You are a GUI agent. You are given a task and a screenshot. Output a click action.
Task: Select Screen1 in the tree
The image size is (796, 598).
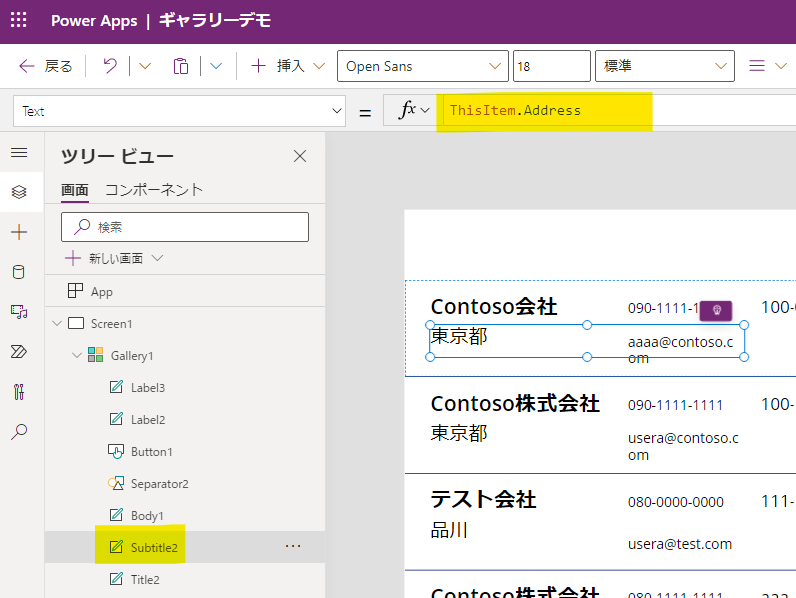tap(111, 323)
